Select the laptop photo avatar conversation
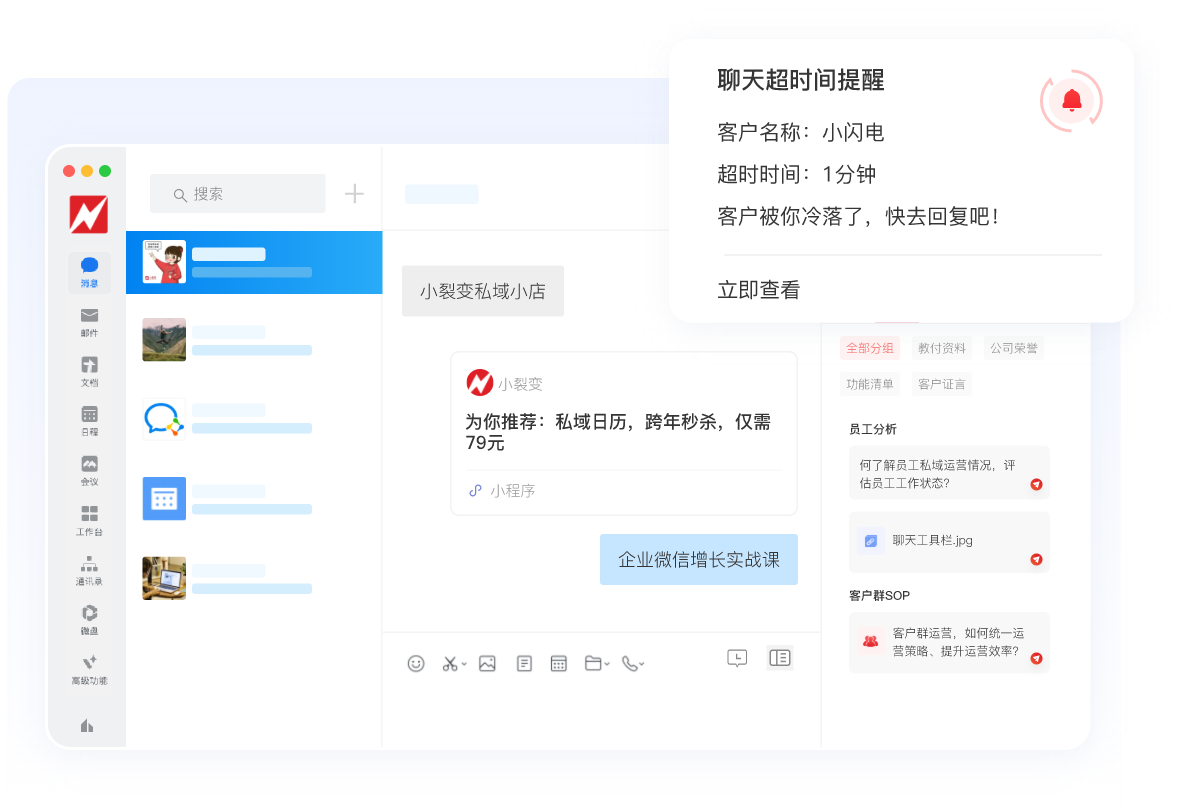 coord(254,578)
